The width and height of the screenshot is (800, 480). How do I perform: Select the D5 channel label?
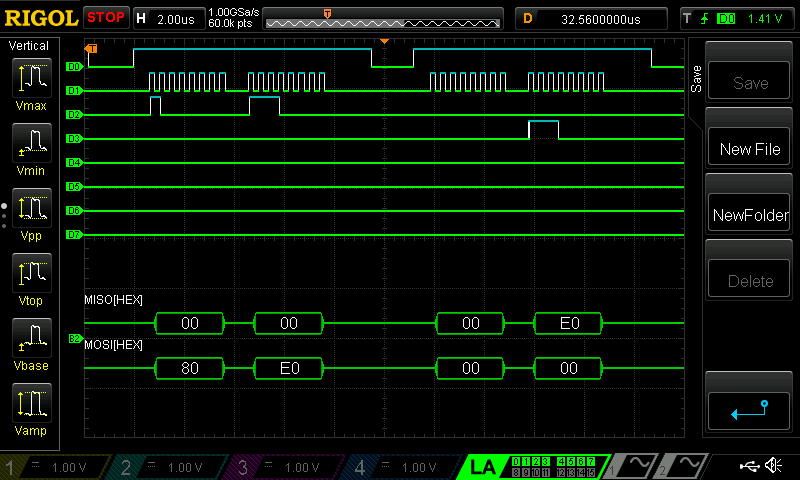[74, 186]
